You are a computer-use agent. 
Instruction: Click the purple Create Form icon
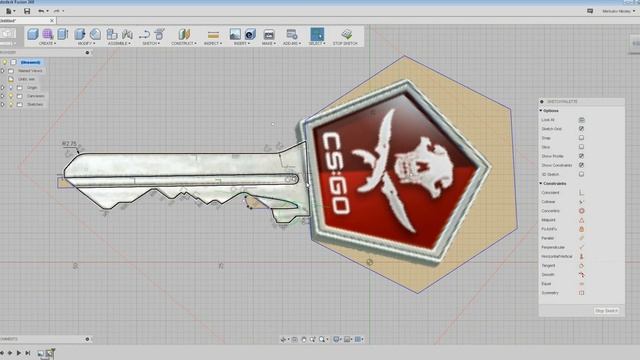point(48,34)
